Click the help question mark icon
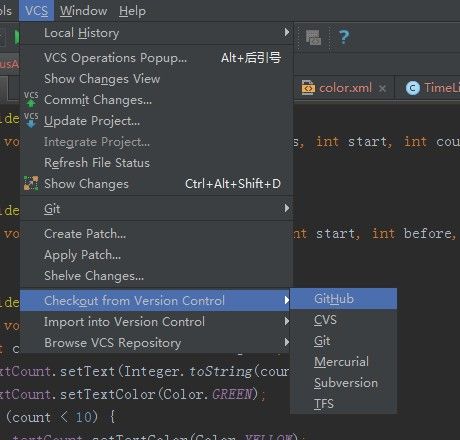The height and width of the screenshot is (440, 460). pos(344,37)
